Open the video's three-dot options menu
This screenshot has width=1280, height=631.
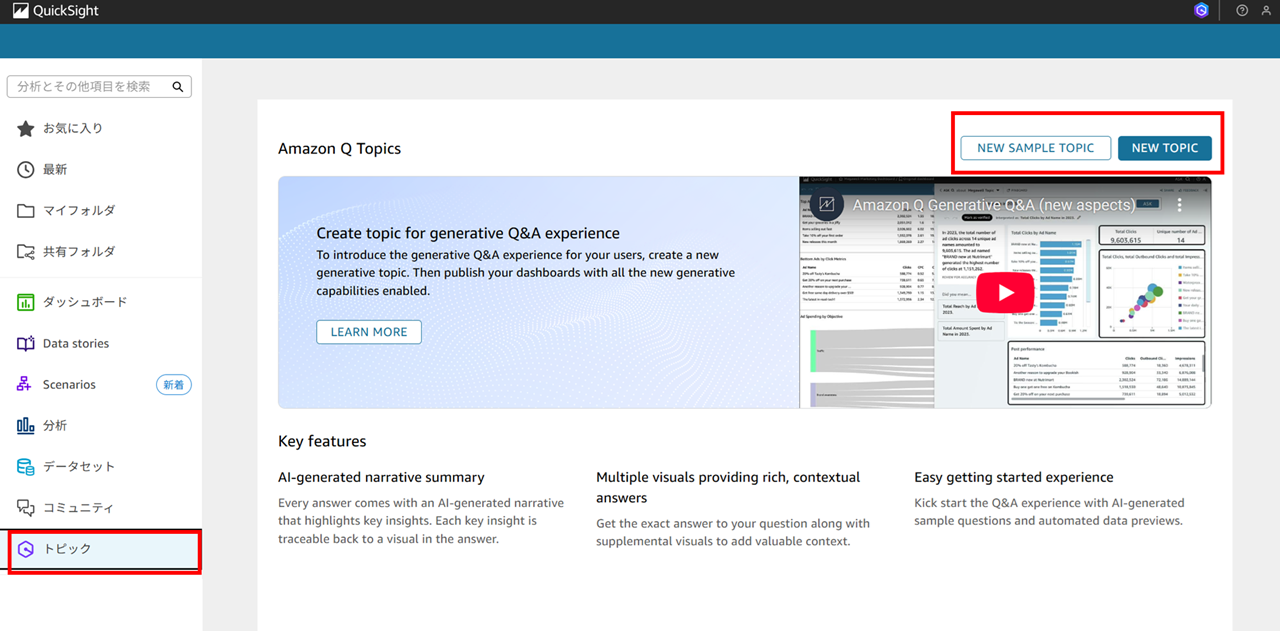[x=1180, y=205]
